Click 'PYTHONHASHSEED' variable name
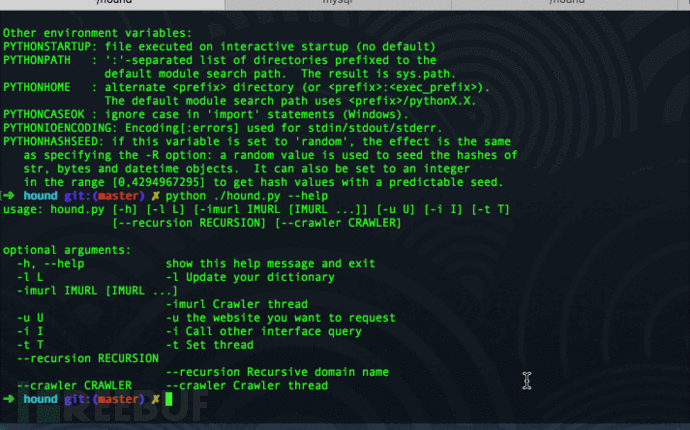The height and width of the screenshot is (430, 690). pyautogui.click(x=53, y=142)
